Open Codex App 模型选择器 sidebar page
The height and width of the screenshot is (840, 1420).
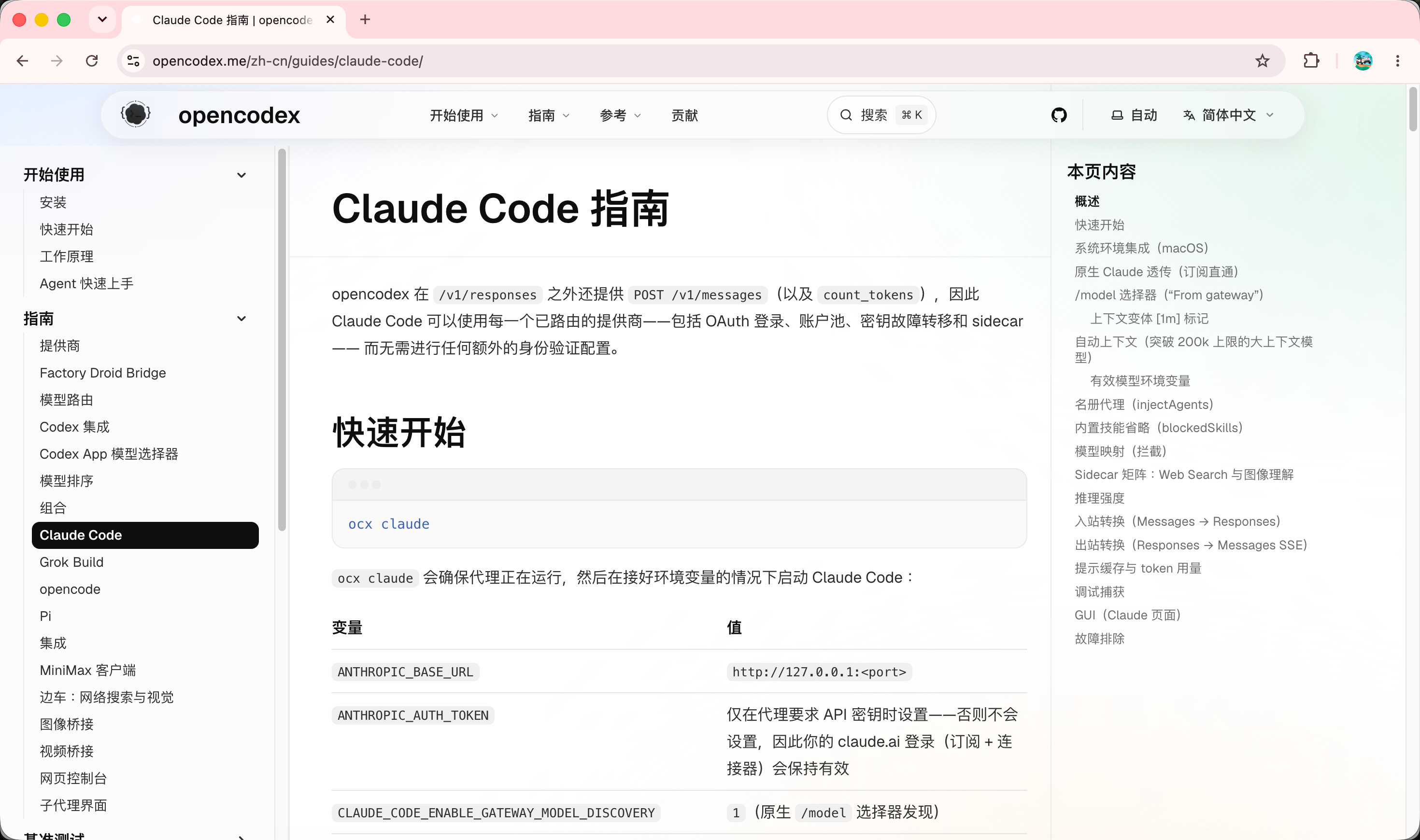pyautogui.click(x=109, y=454)
